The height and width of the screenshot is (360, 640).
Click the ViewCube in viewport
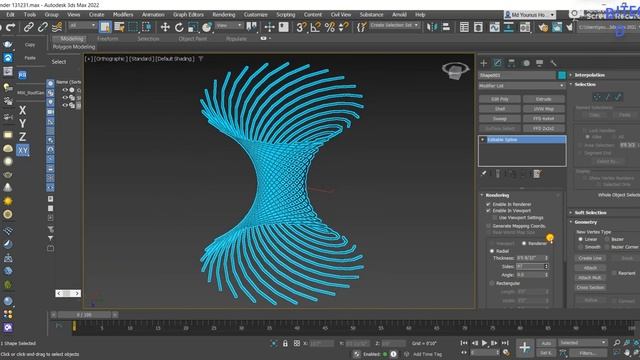click(455, 71)
